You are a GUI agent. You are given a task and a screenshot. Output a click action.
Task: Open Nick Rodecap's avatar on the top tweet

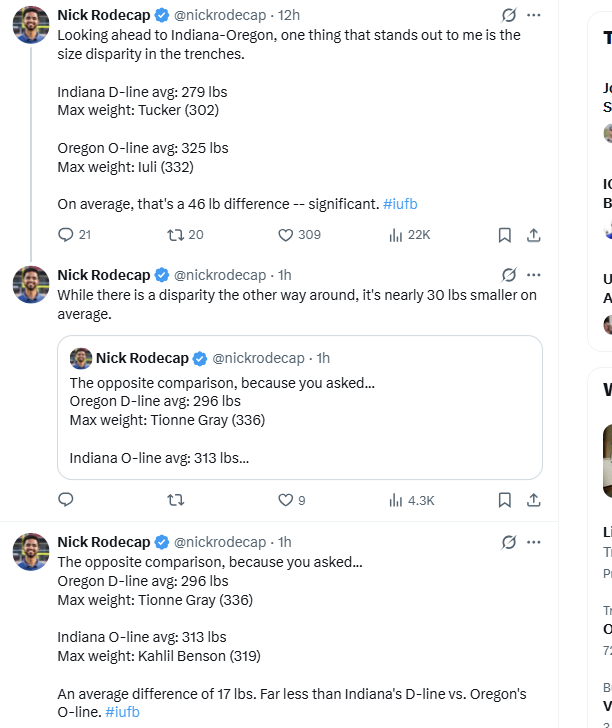tap(31, 24)
